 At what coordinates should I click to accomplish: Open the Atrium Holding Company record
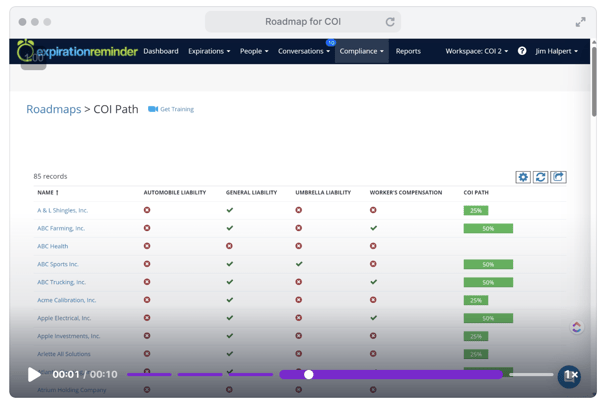[x=72, y=390]
